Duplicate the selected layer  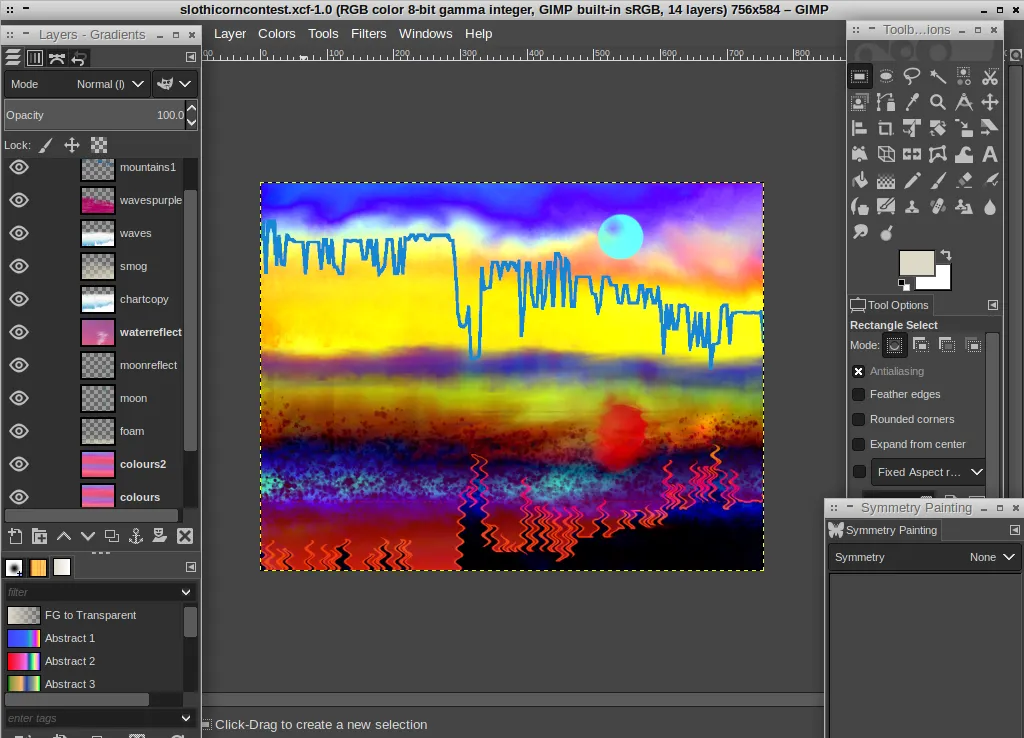pyautogui.click(x=112, y=536)
